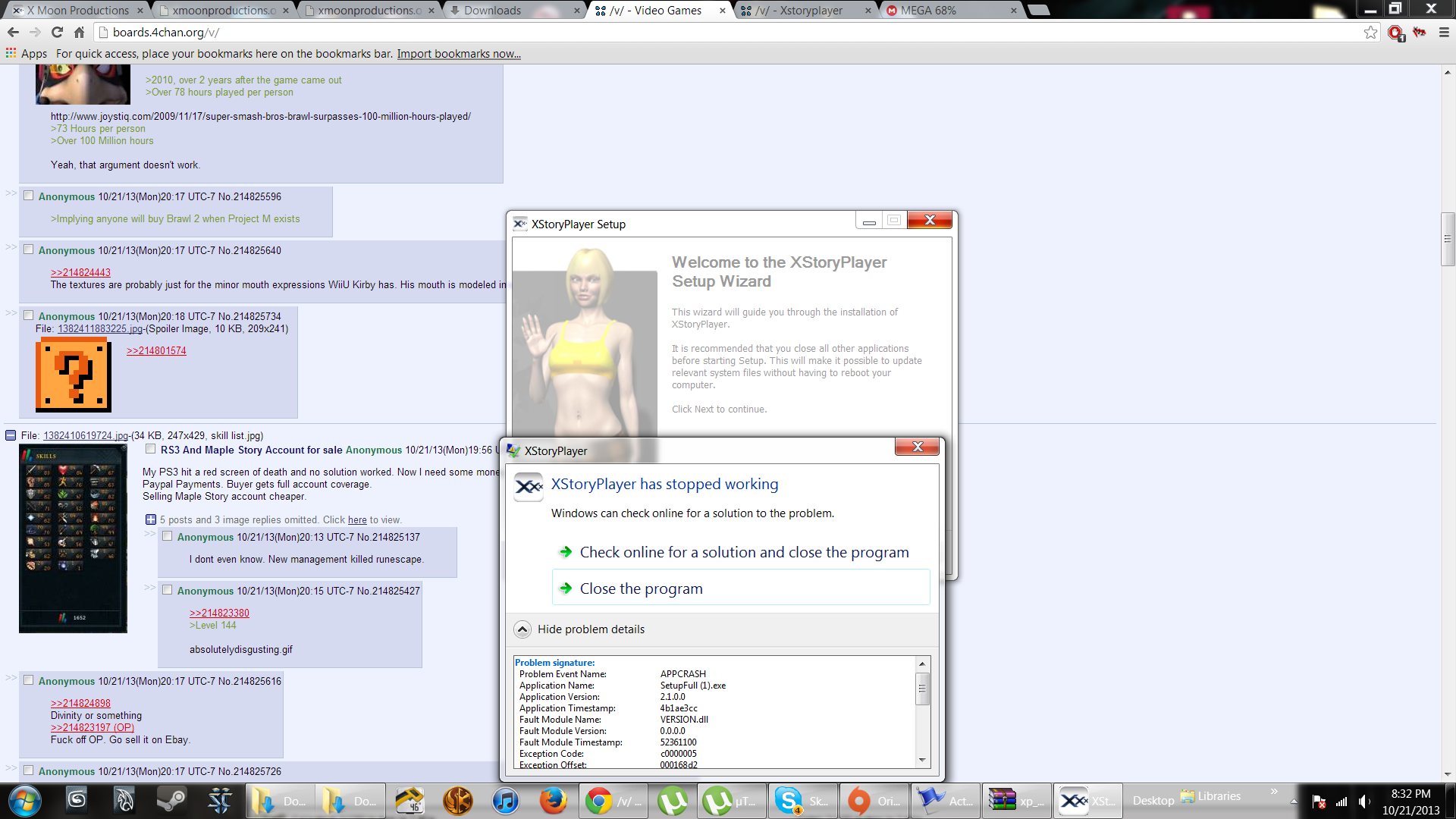The image size is (1456, 819).
Task: Switch to Chrome /v/ taskbar window
Action: (x=613, y=801)
